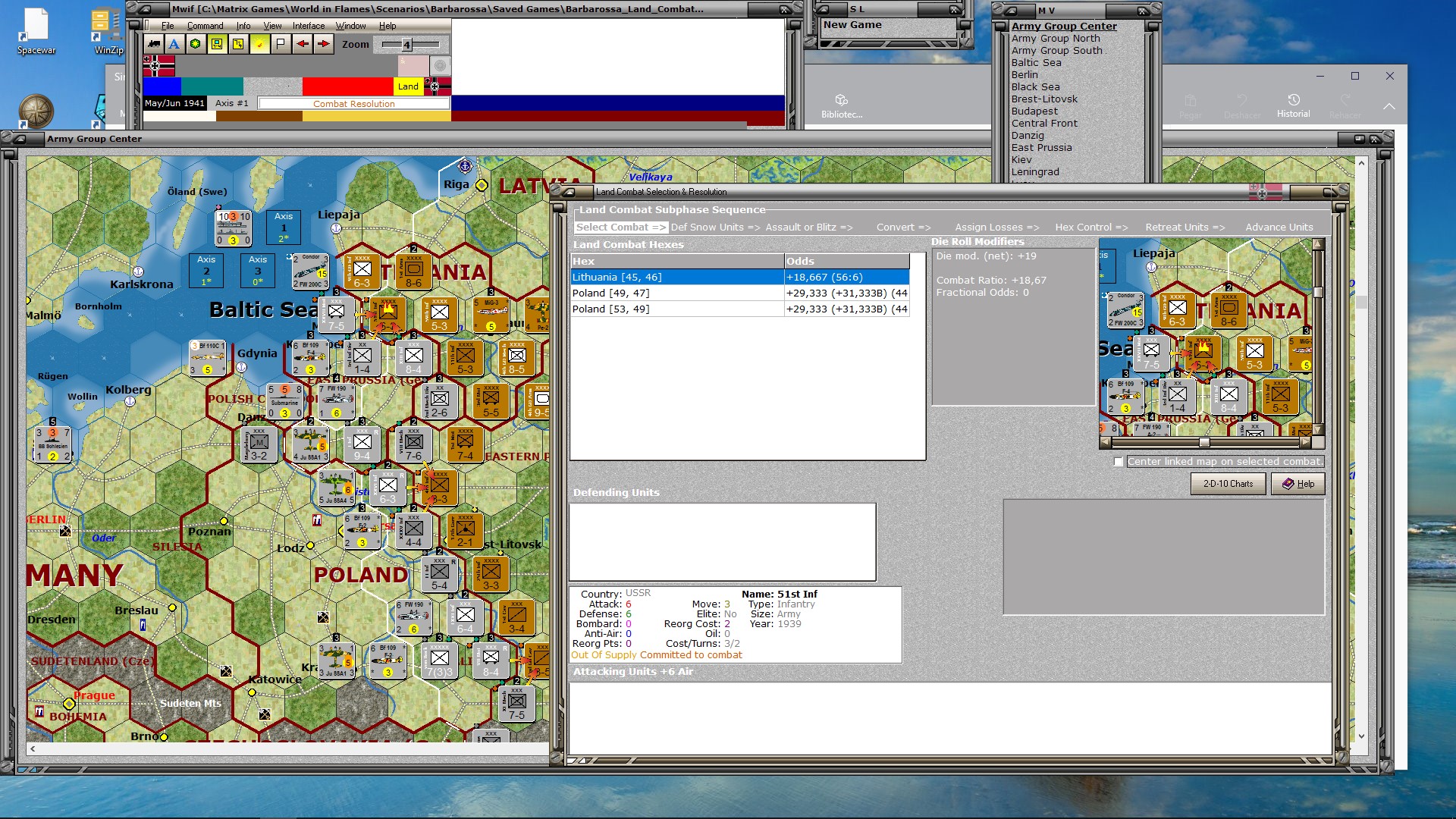Image resolution: width=1456 pixels, height=819 pixels.
Task: Click the white flag toolbar icon
Action: (281, 44)
